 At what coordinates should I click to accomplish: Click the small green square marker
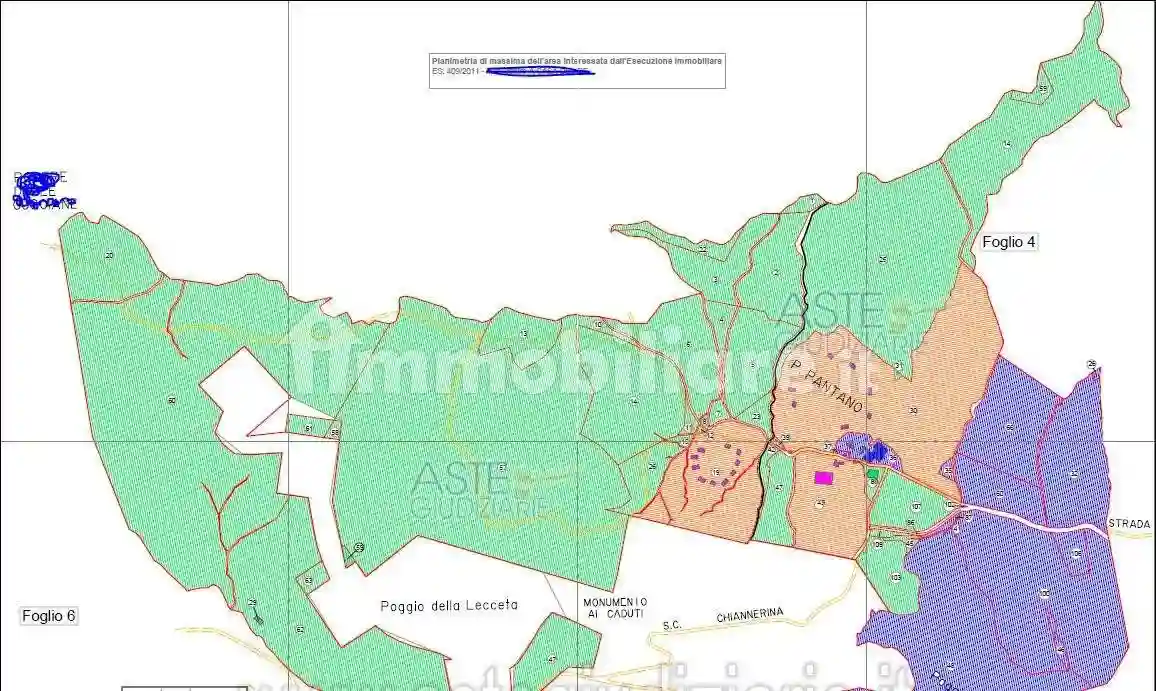pos(872,473)
